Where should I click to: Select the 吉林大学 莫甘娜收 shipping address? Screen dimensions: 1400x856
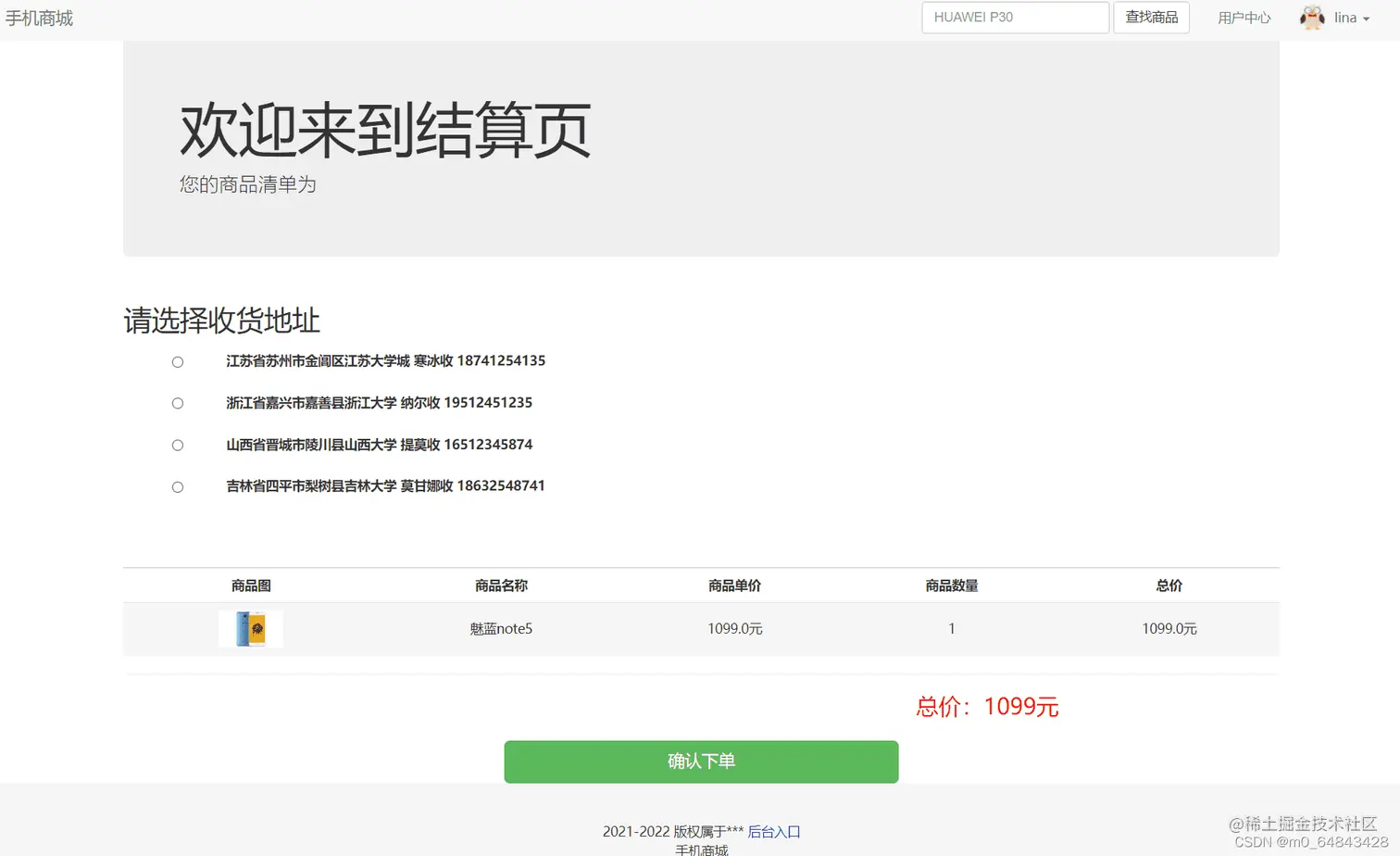coord(177,486)
